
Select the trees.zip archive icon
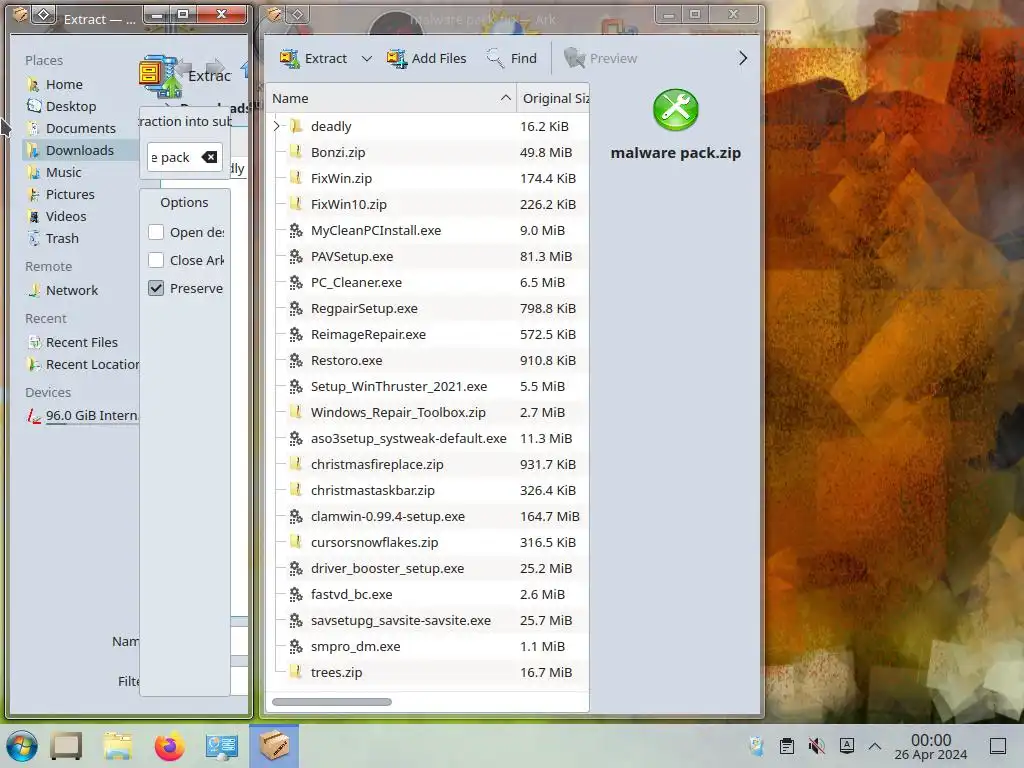tap(296, 672)
